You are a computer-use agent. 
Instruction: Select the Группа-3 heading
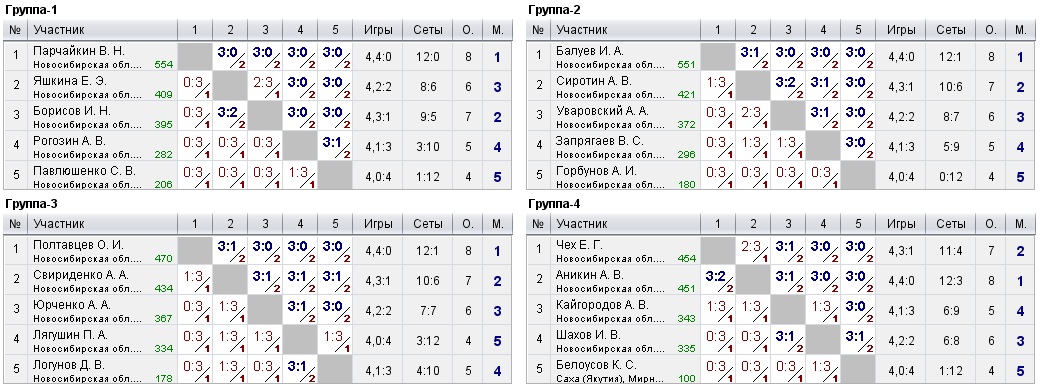tap(29, 203)
